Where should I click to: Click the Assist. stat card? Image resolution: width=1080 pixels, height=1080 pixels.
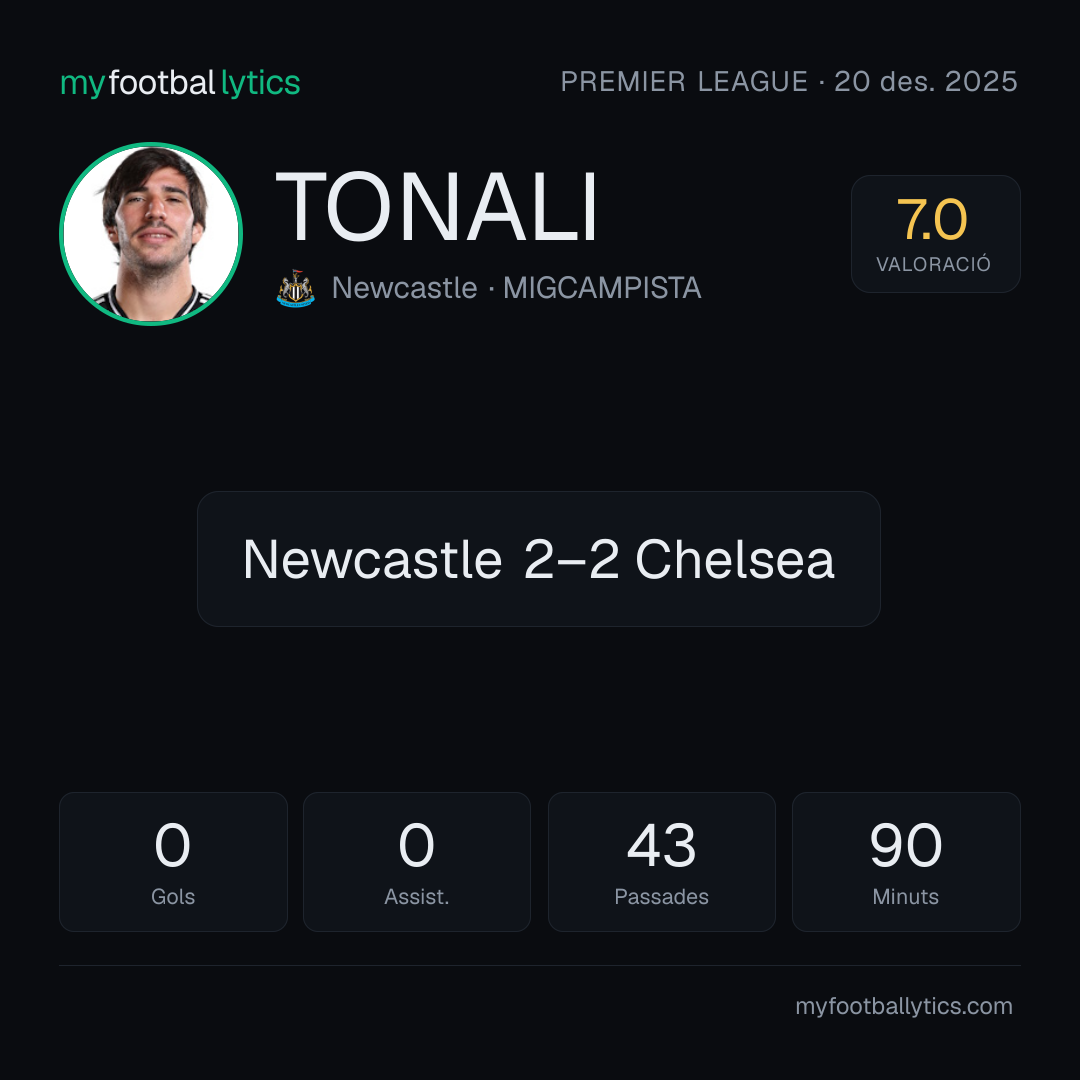coord(417,862)
